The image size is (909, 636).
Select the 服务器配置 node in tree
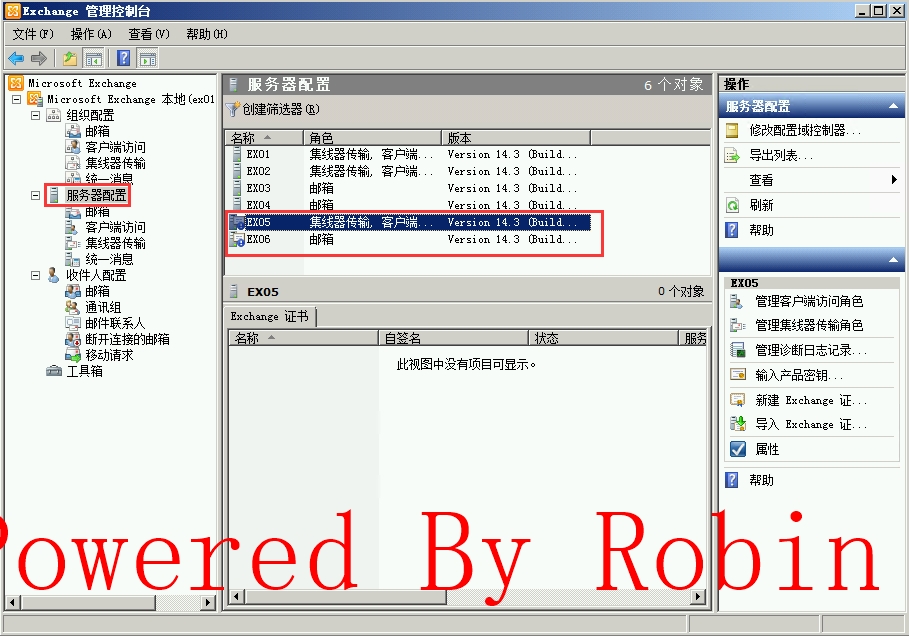point(96,195)
